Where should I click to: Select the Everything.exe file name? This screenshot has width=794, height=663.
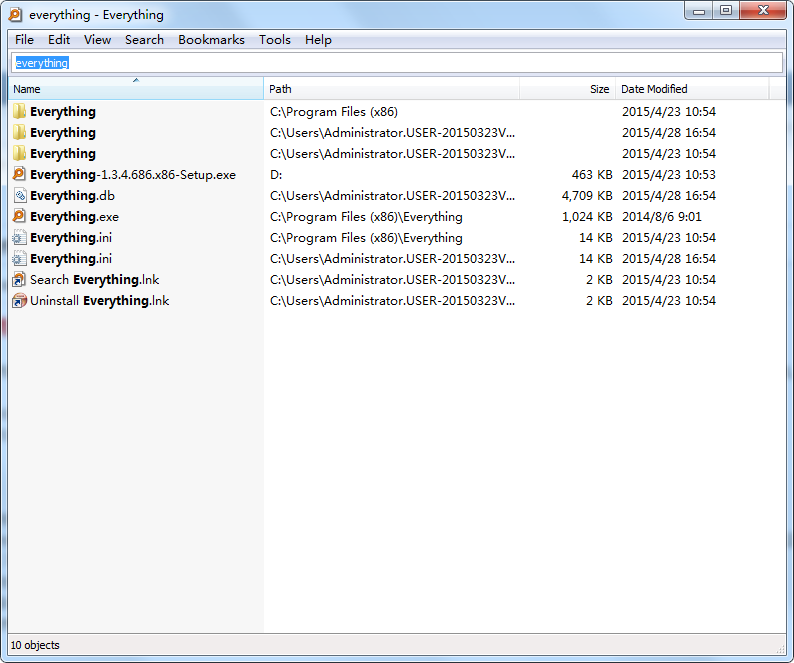(x=74, y=217)
